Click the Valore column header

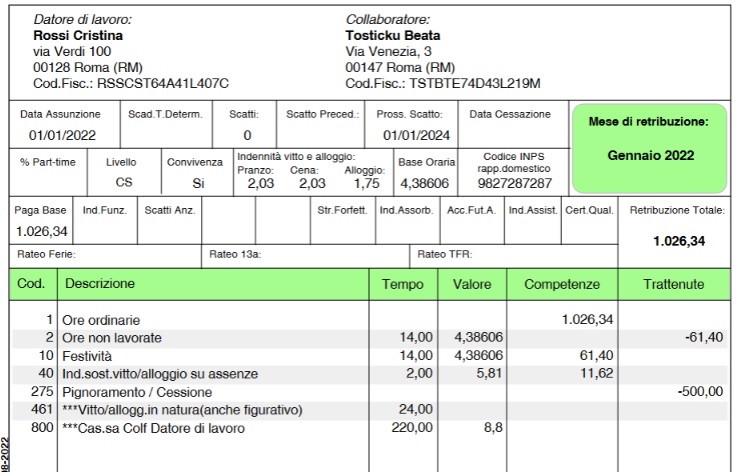472,284
